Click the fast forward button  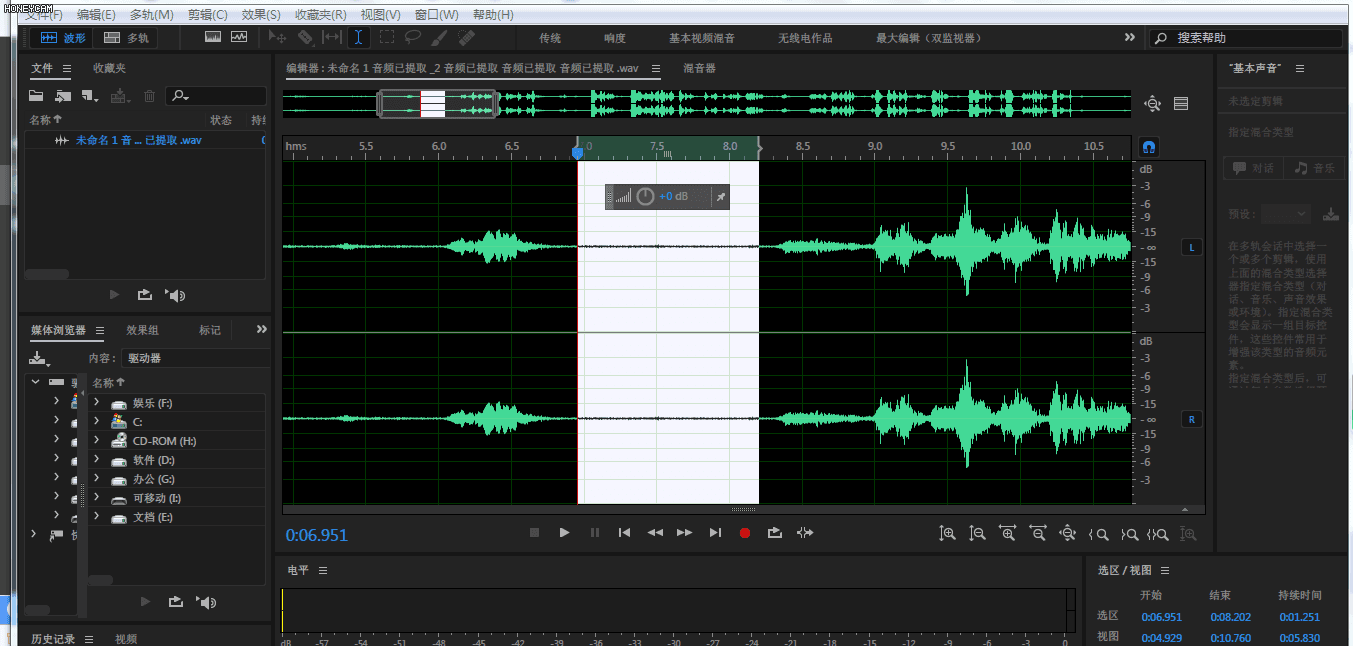click(684, 533)
